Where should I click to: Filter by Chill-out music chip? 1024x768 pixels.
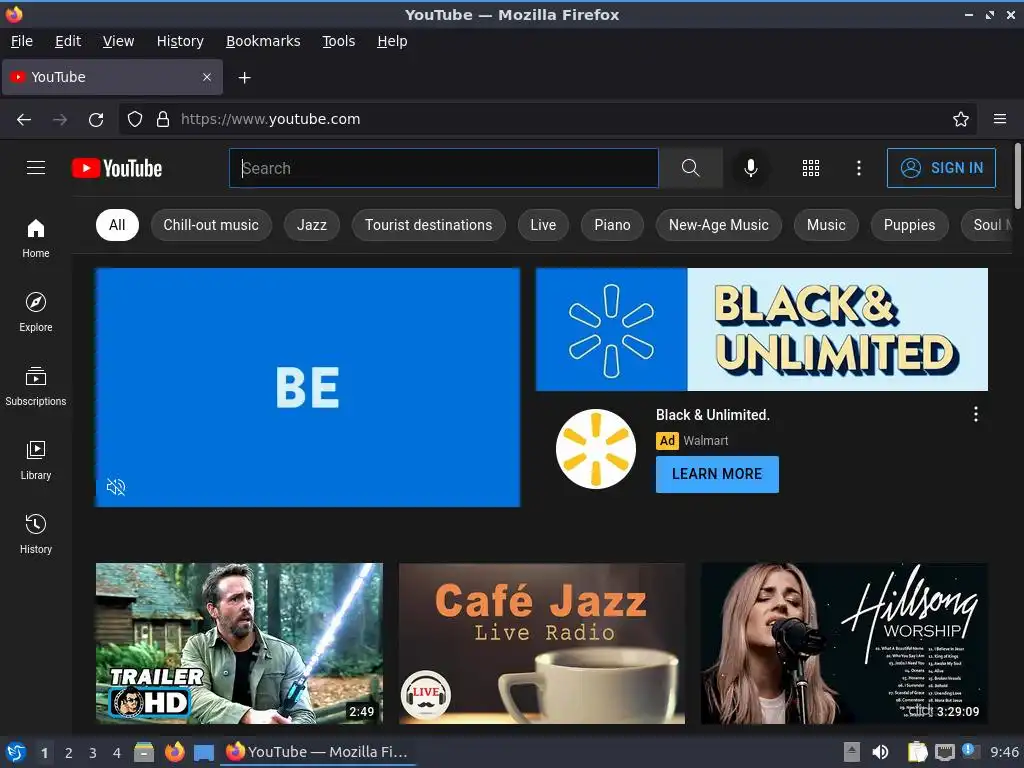tap(211, 225)
